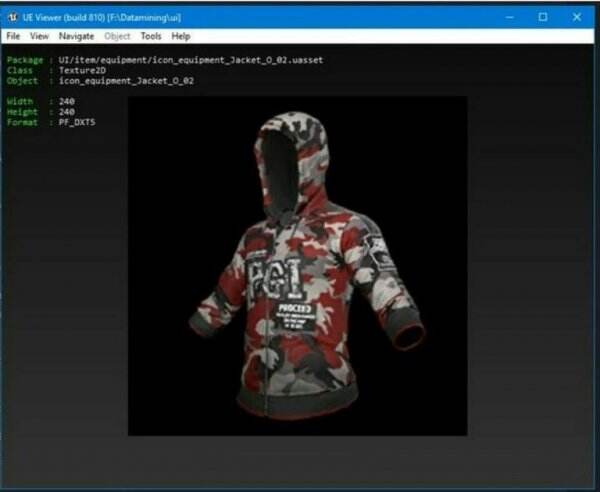600x492 pixels.
Task: Close the UE Viewer window
Action: (x=577, y=17)
